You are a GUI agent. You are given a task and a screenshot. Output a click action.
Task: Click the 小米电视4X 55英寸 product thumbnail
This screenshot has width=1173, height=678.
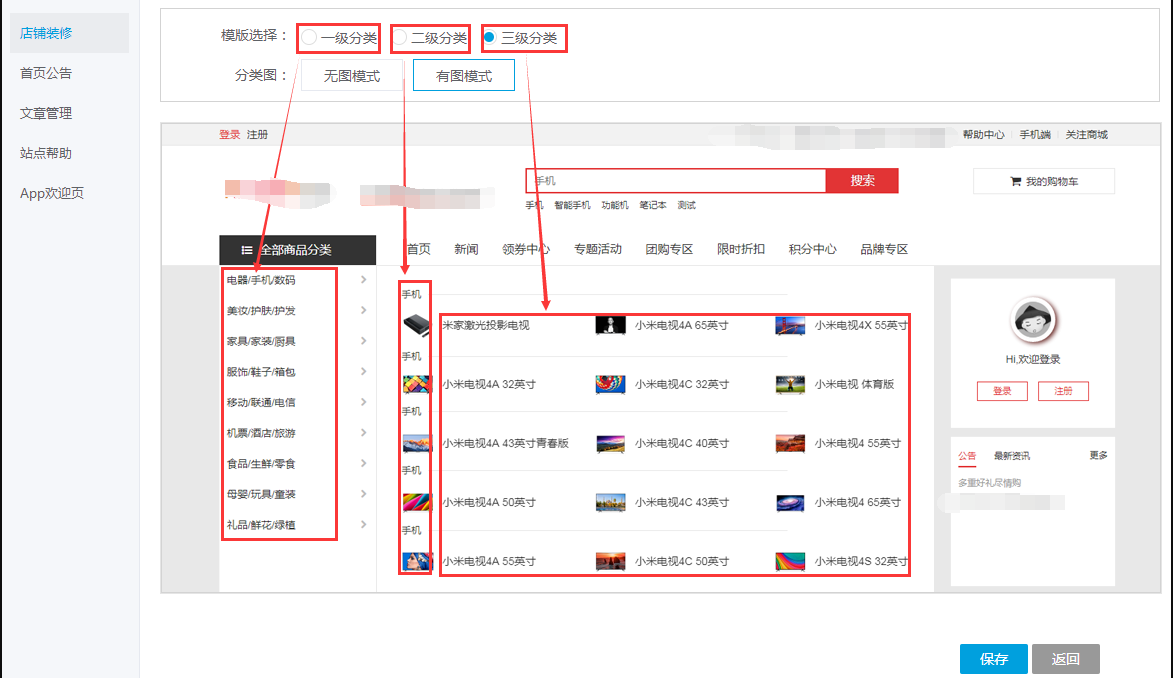click(790, 326)
